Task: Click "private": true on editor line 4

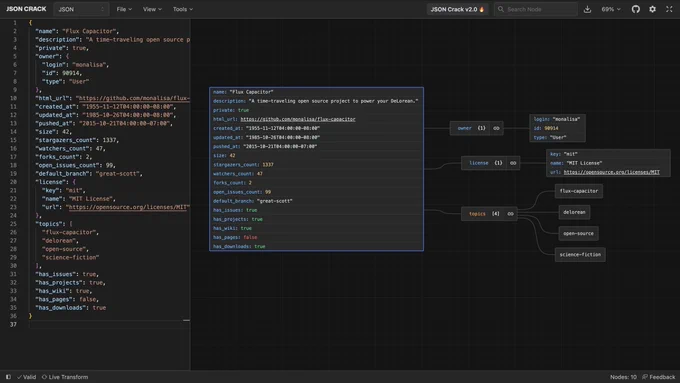Action: click(x=62, y=48)
